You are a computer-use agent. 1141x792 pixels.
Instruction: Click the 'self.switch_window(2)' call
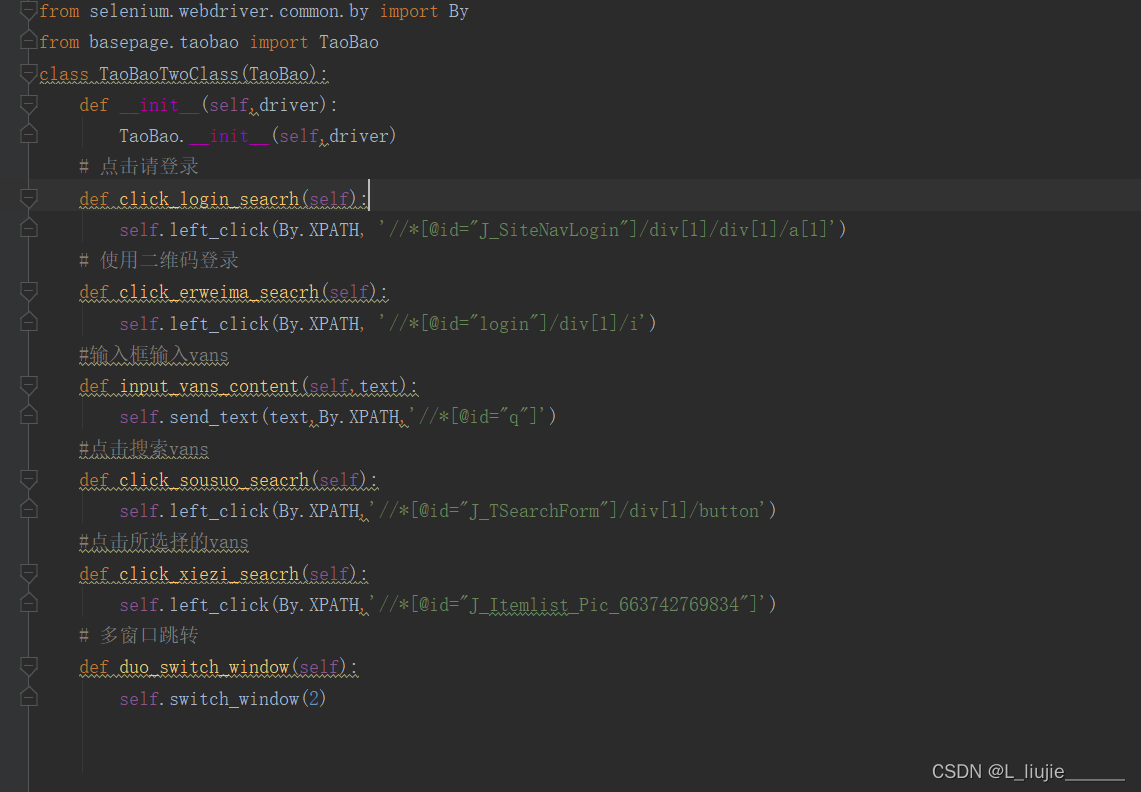point(223,699)
